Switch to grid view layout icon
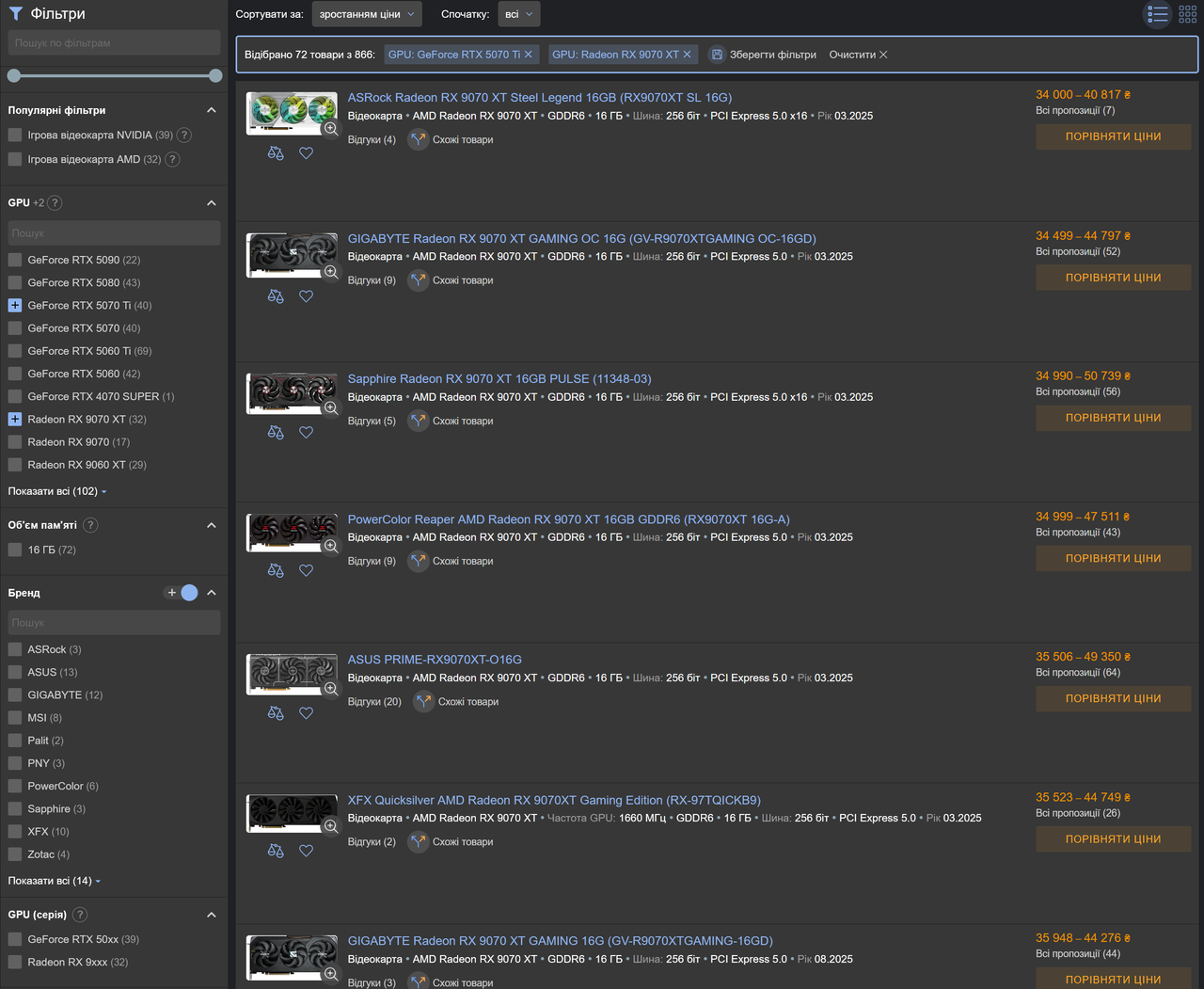This screenshot has height=989, width=1204. 1188,14
